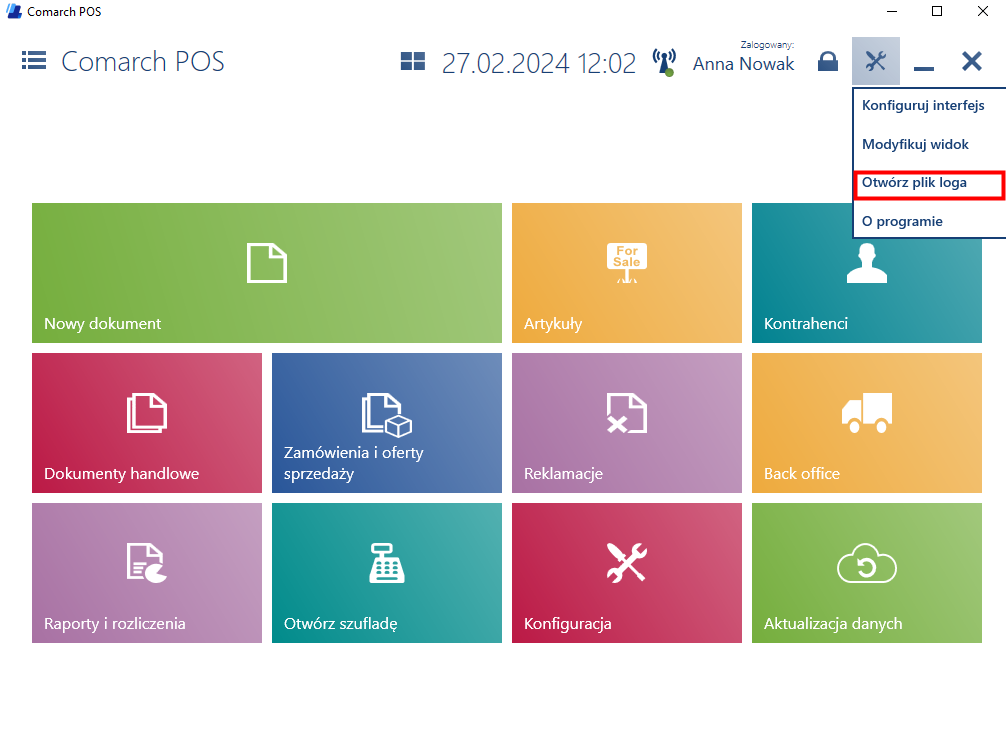Open the Reklamacje tile
Screen dimensions: 1006x756
tap(627, 423)
